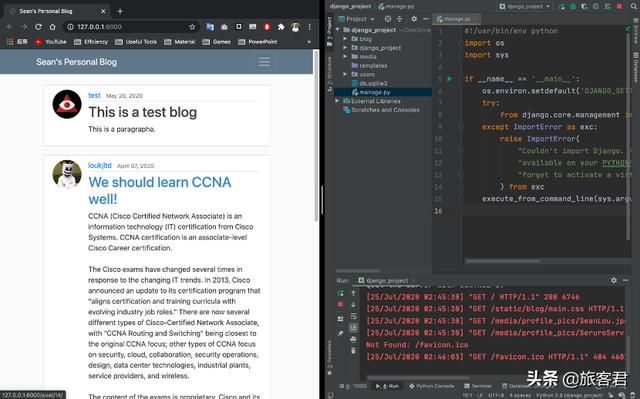Toggle the Structure side tool window

[329, 73]
